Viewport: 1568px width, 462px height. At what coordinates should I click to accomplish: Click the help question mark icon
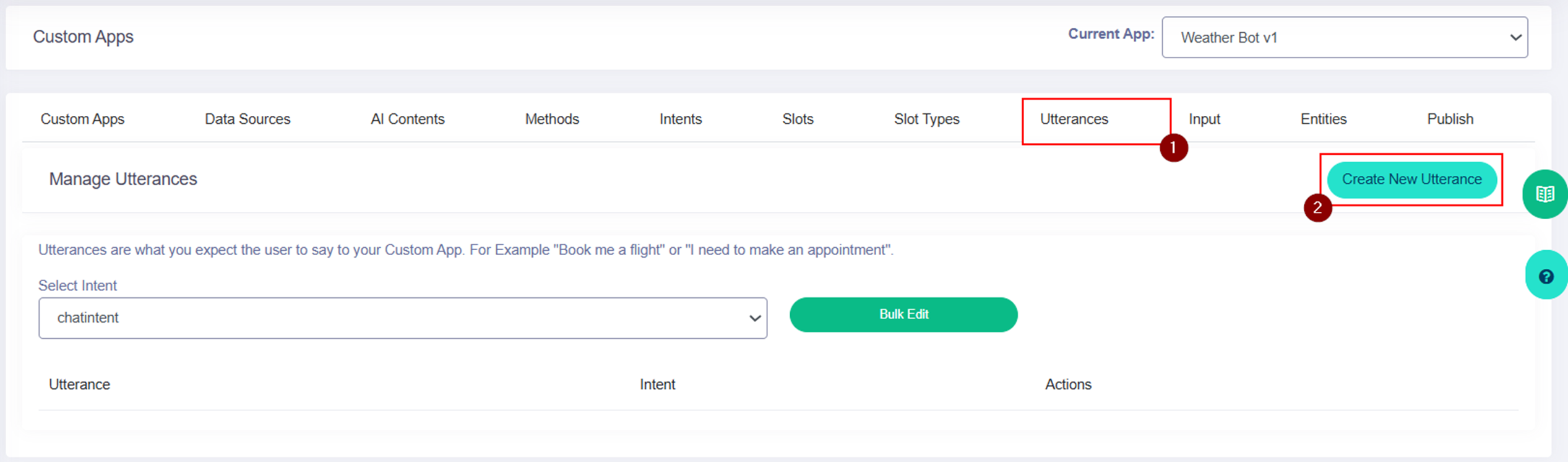[1546, 276]
